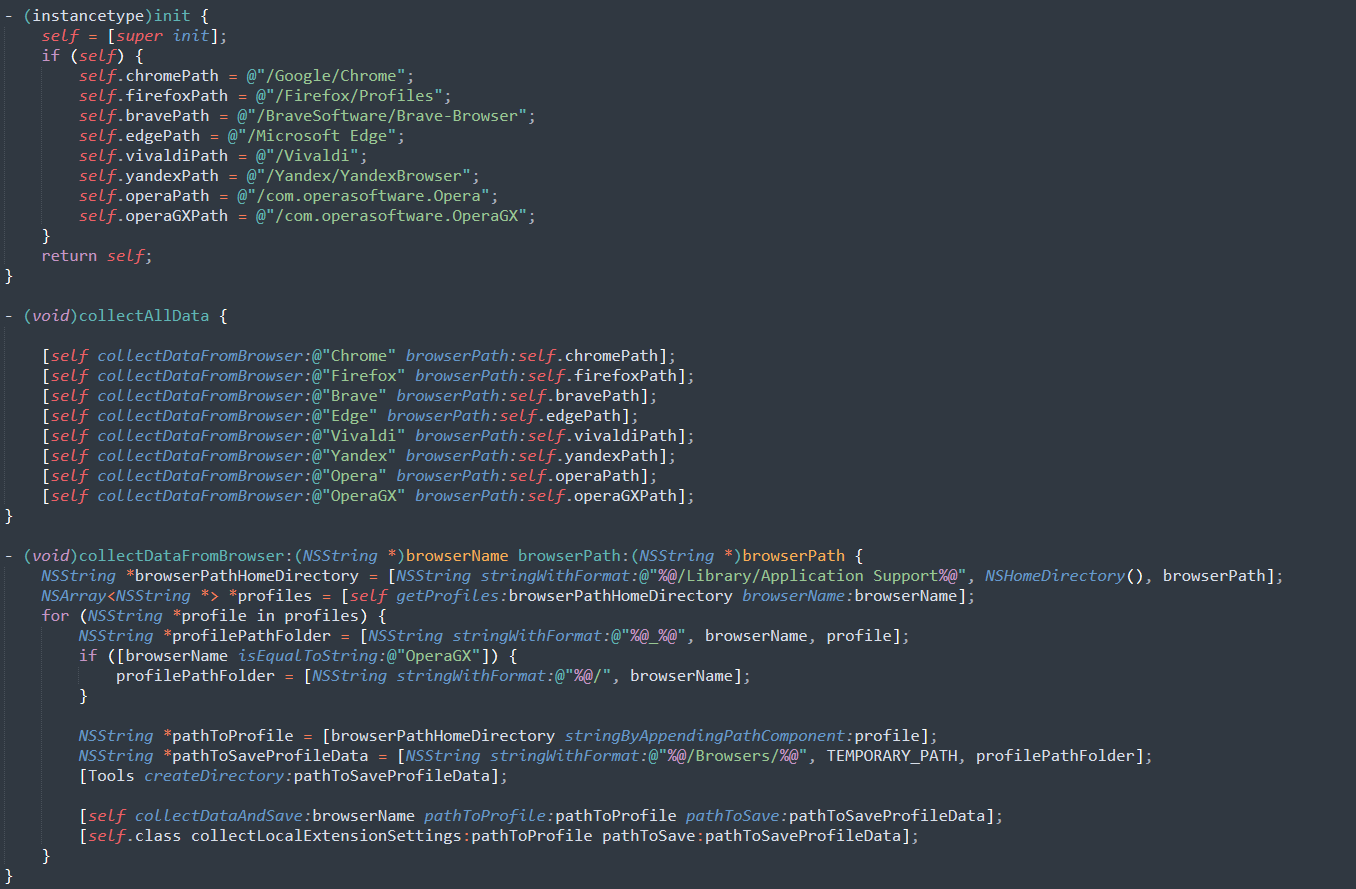The width and height of the screenshot is (1356, 889).
Task: Click the "%@/Browsers/%@" format string
Action: (728, 756)
